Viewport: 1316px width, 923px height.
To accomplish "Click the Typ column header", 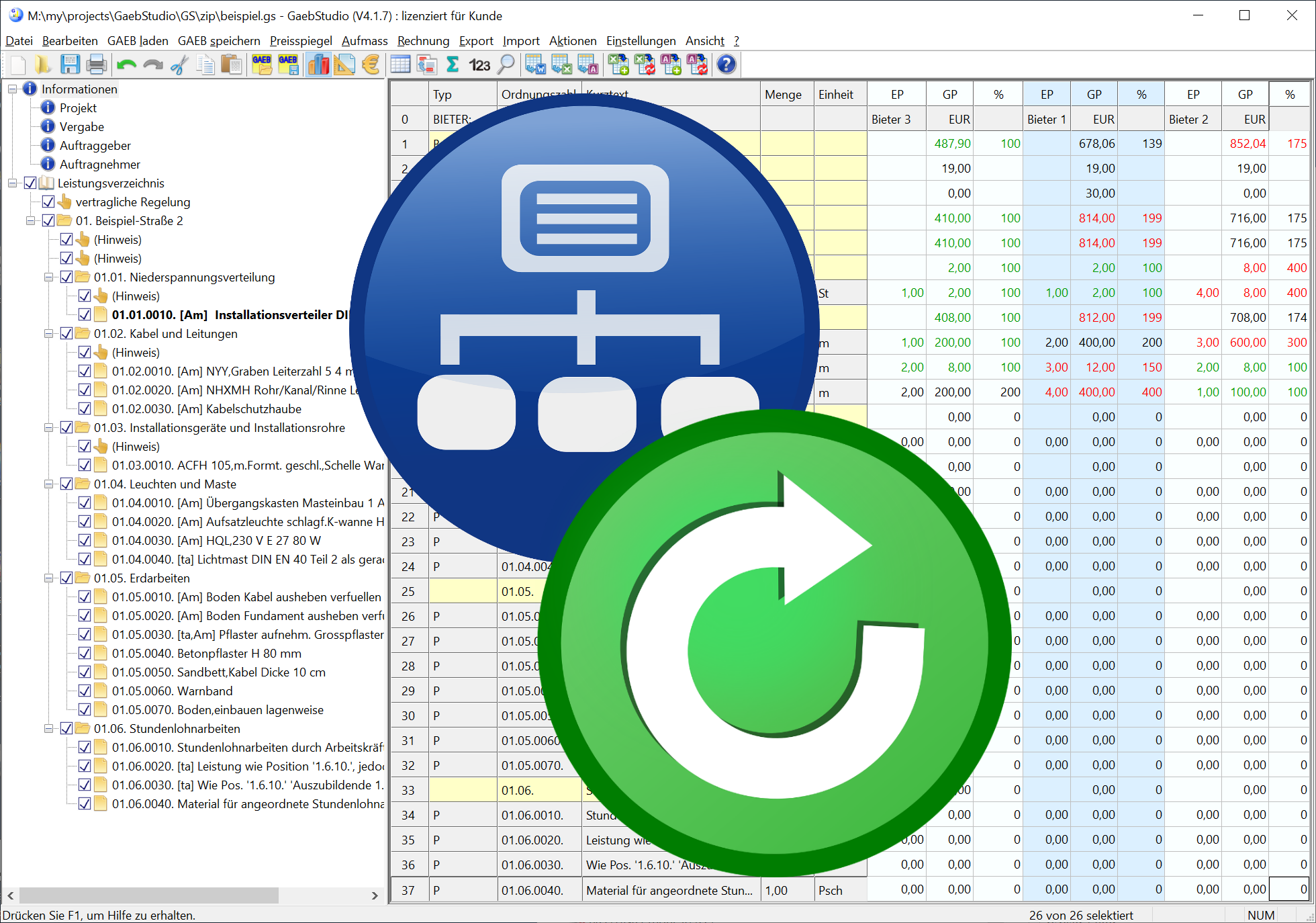I will (463, 95).
